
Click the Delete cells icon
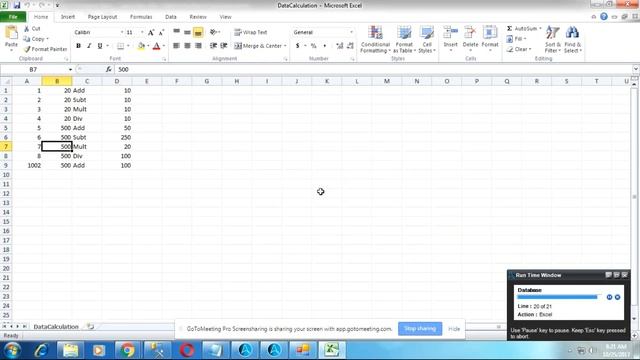470,33
